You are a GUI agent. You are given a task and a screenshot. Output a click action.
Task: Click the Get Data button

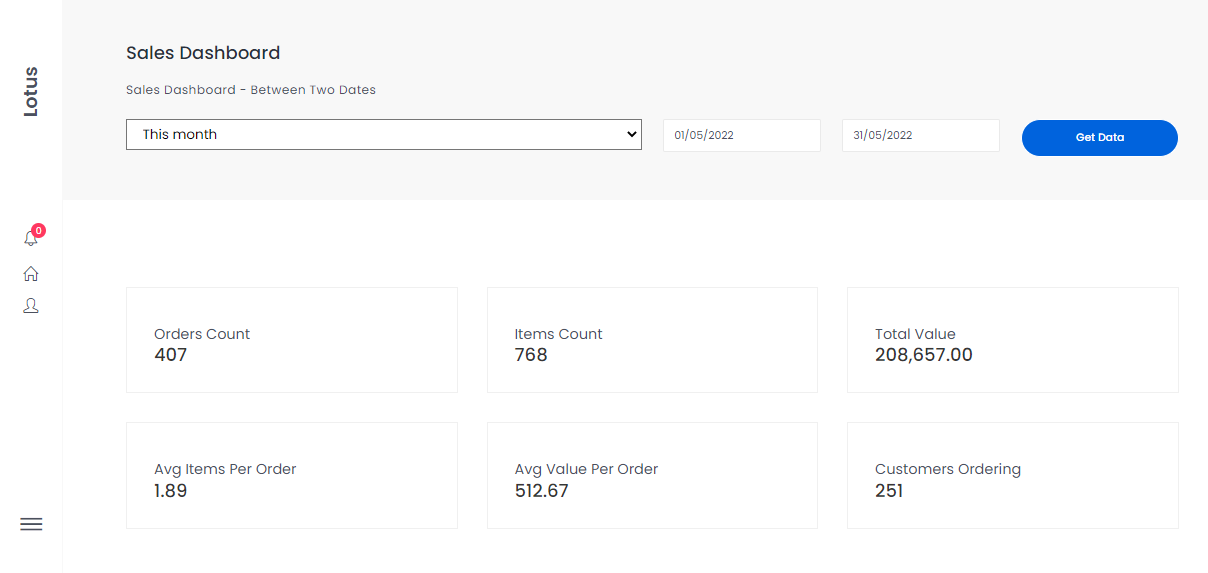[x=1100, y=138]
